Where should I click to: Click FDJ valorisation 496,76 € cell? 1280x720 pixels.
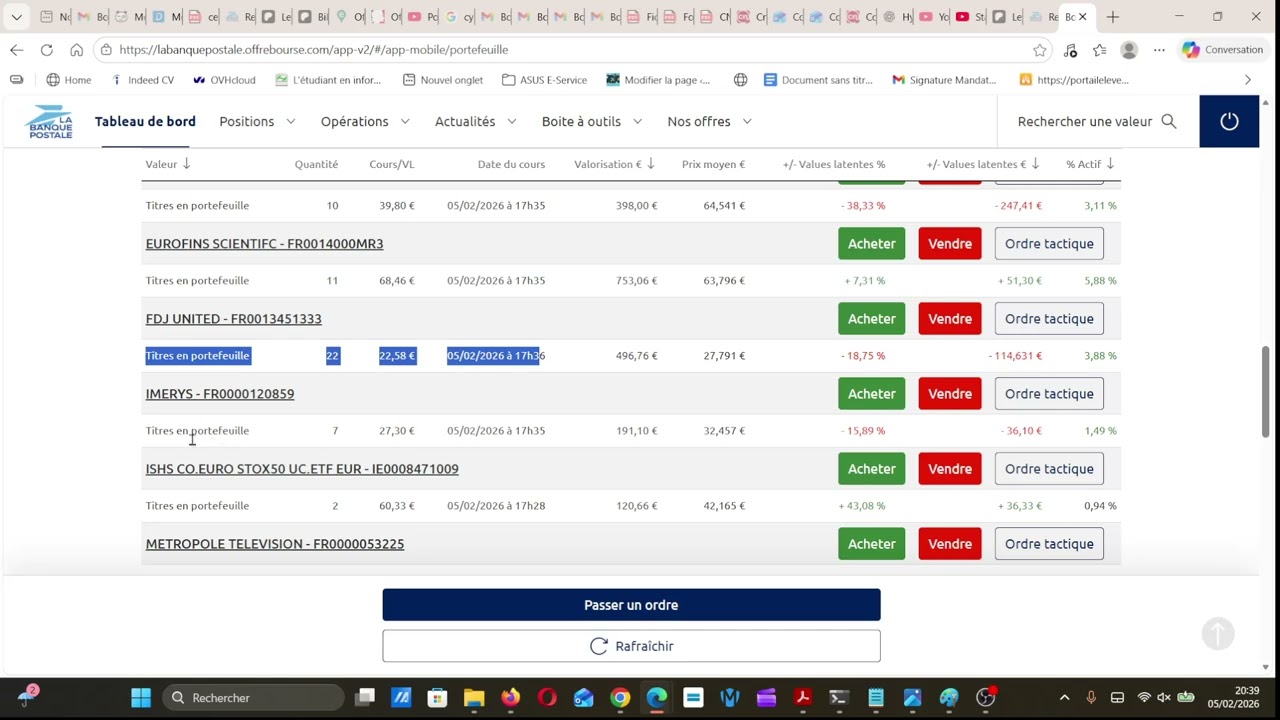click(637, 356)
